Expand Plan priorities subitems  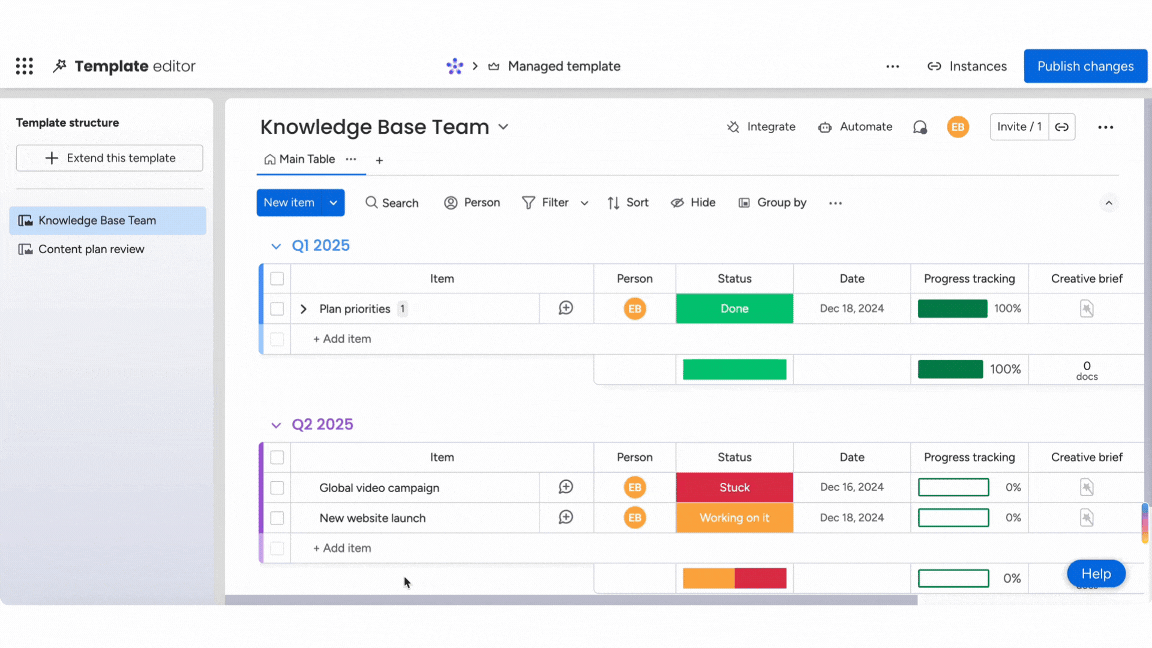coord(303,309)
